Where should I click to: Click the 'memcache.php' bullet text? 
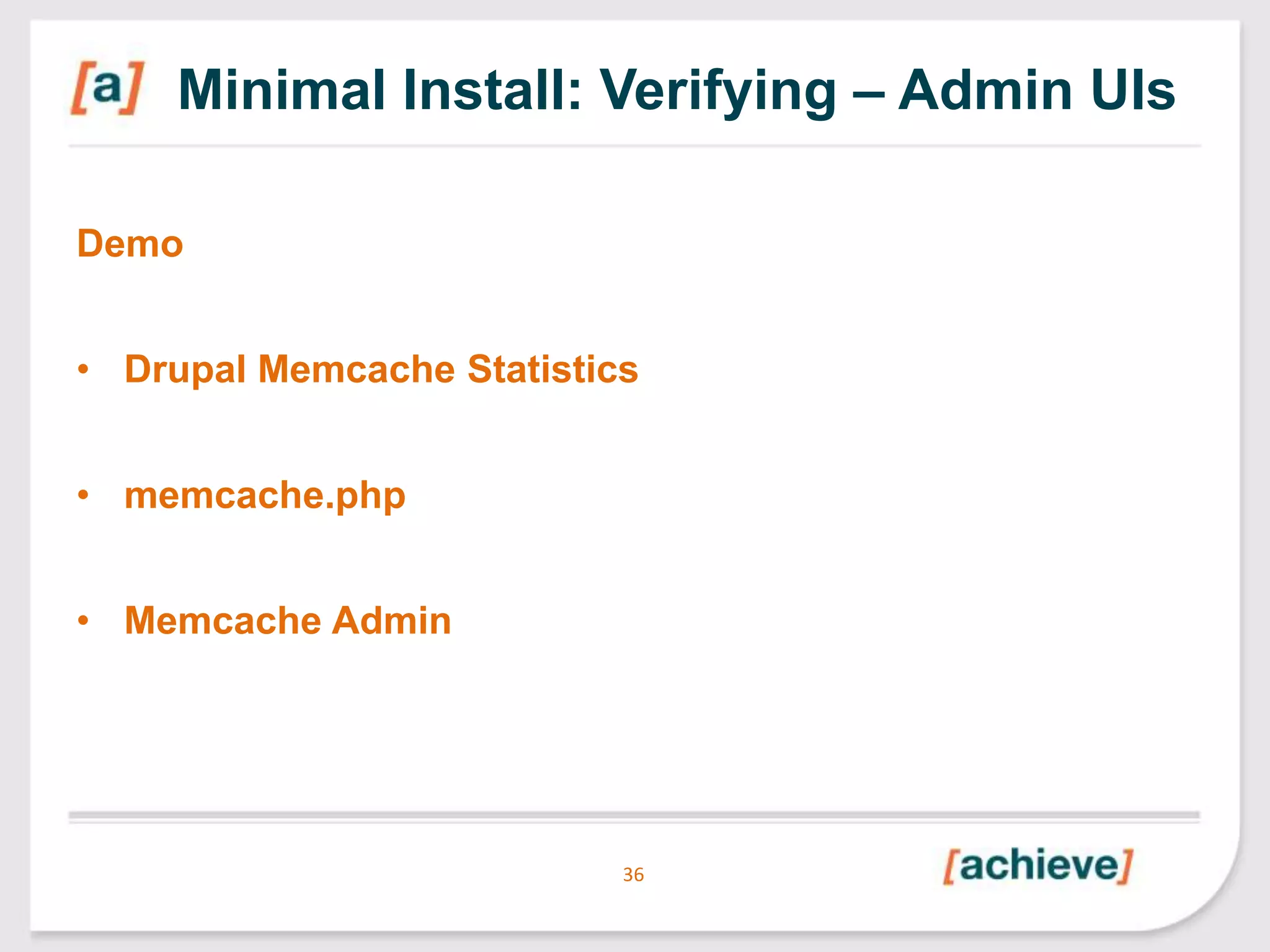265,496
